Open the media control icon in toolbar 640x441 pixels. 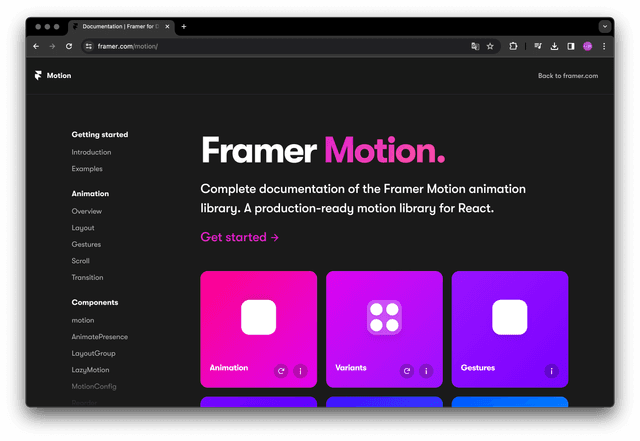(538, 47)
